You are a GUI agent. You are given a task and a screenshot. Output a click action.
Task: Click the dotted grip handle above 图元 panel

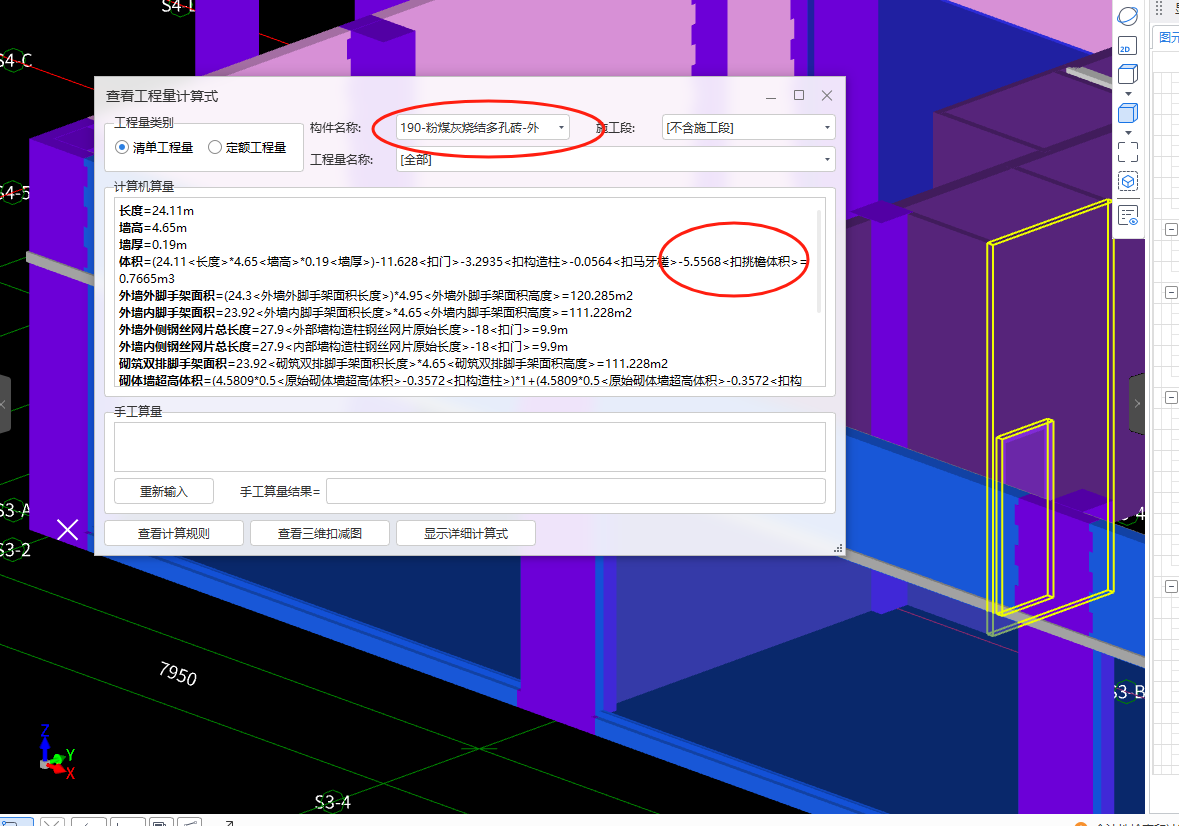click(x=1159, y=9)
